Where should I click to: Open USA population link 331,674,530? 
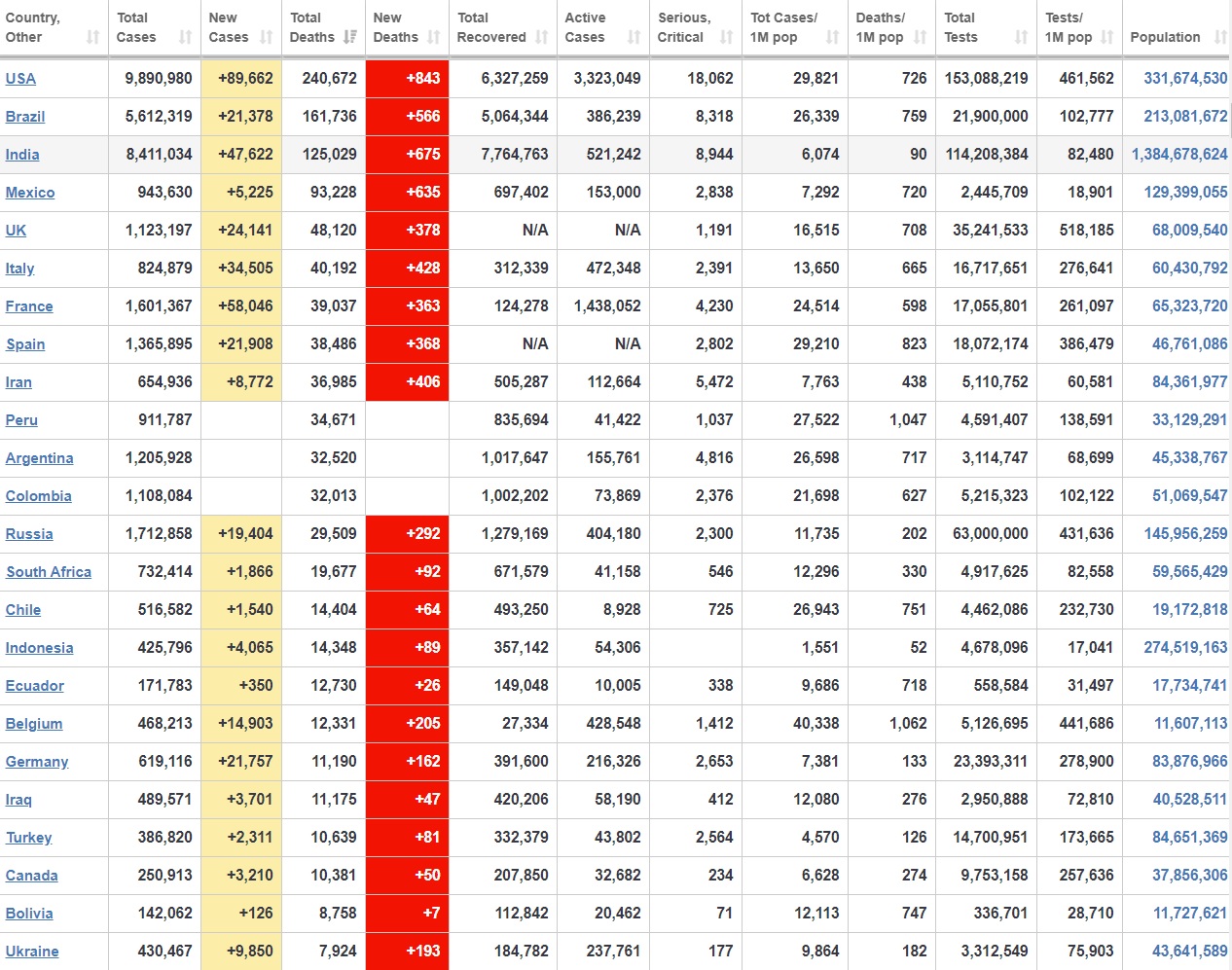[1185, 78]
